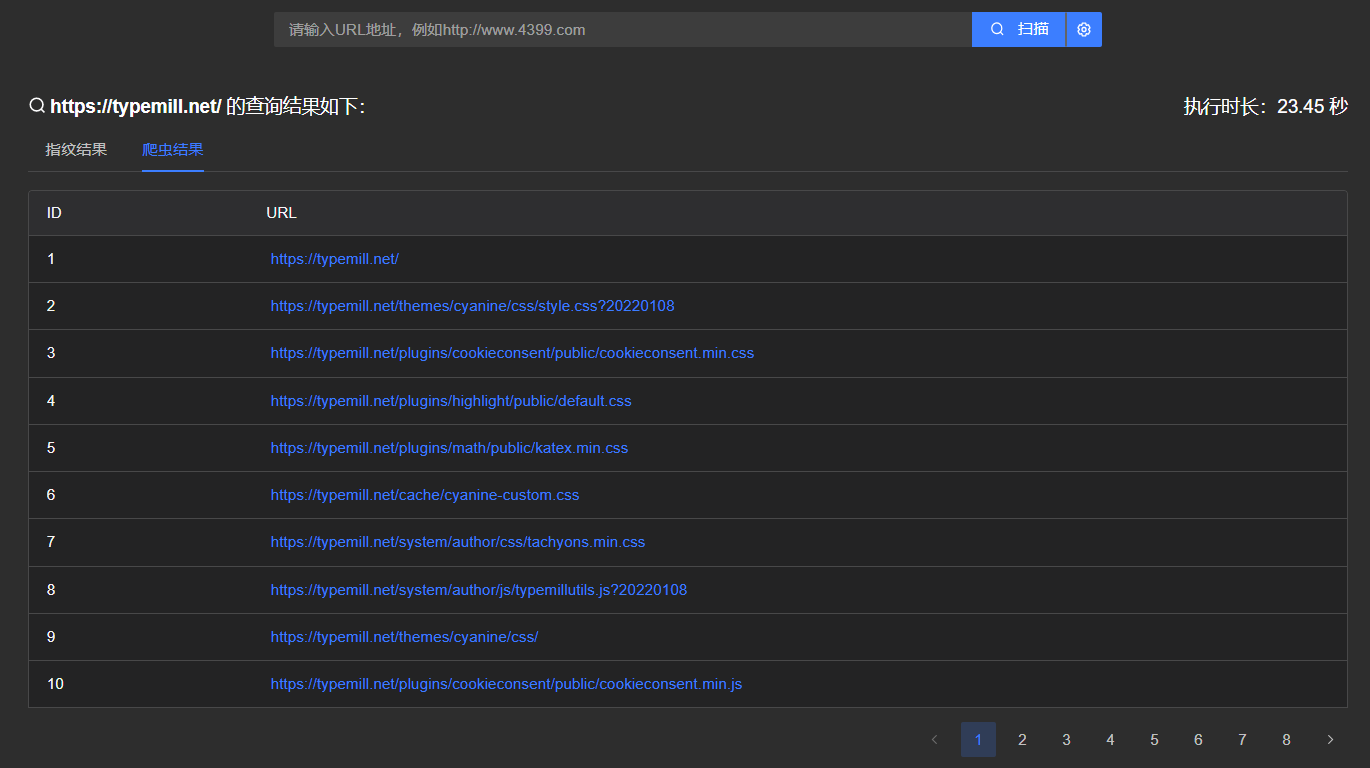Open the katex.min.css link
Viewport: 1370px width, 768px height.
click(449, 448)
